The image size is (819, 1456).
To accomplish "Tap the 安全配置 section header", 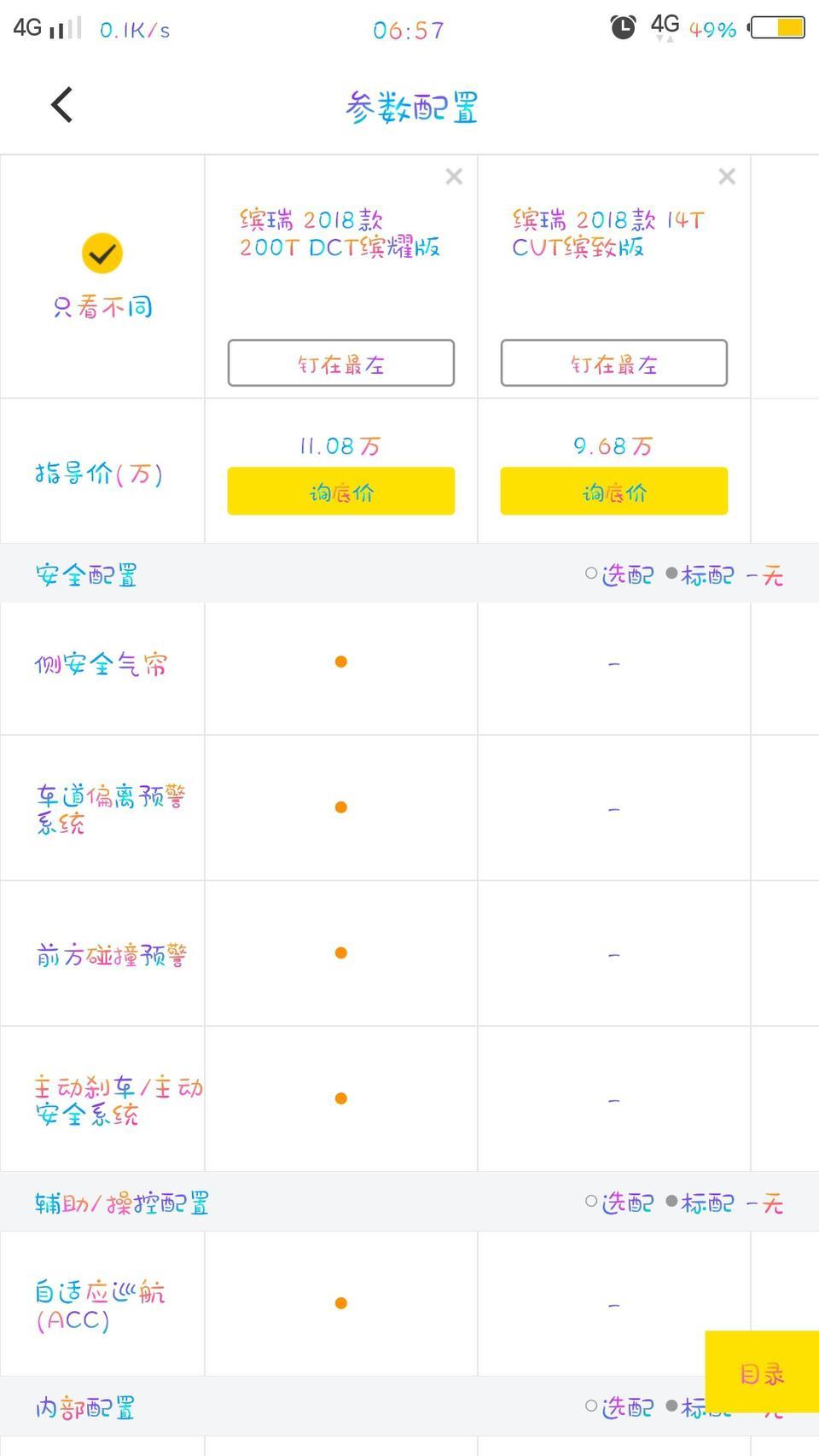I will pos(86,575).
